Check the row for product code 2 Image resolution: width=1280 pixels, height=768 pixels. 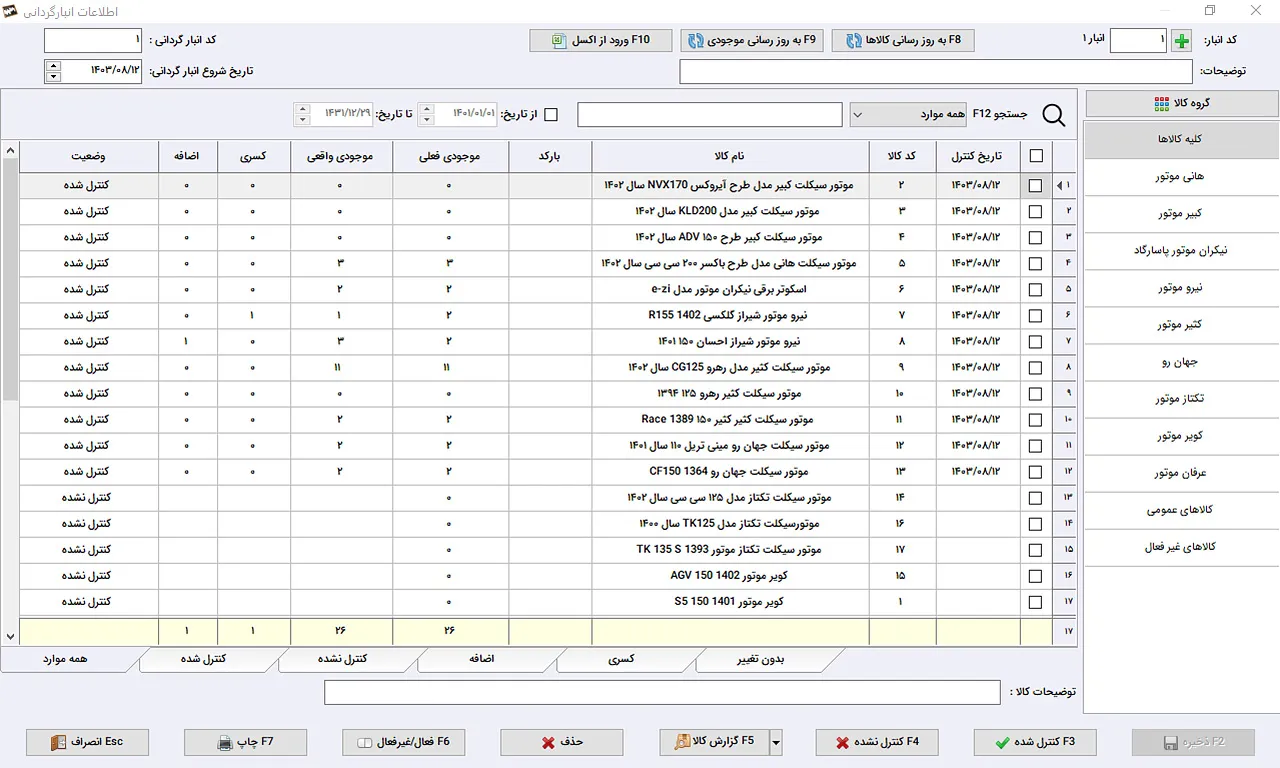click(1035, 185)
